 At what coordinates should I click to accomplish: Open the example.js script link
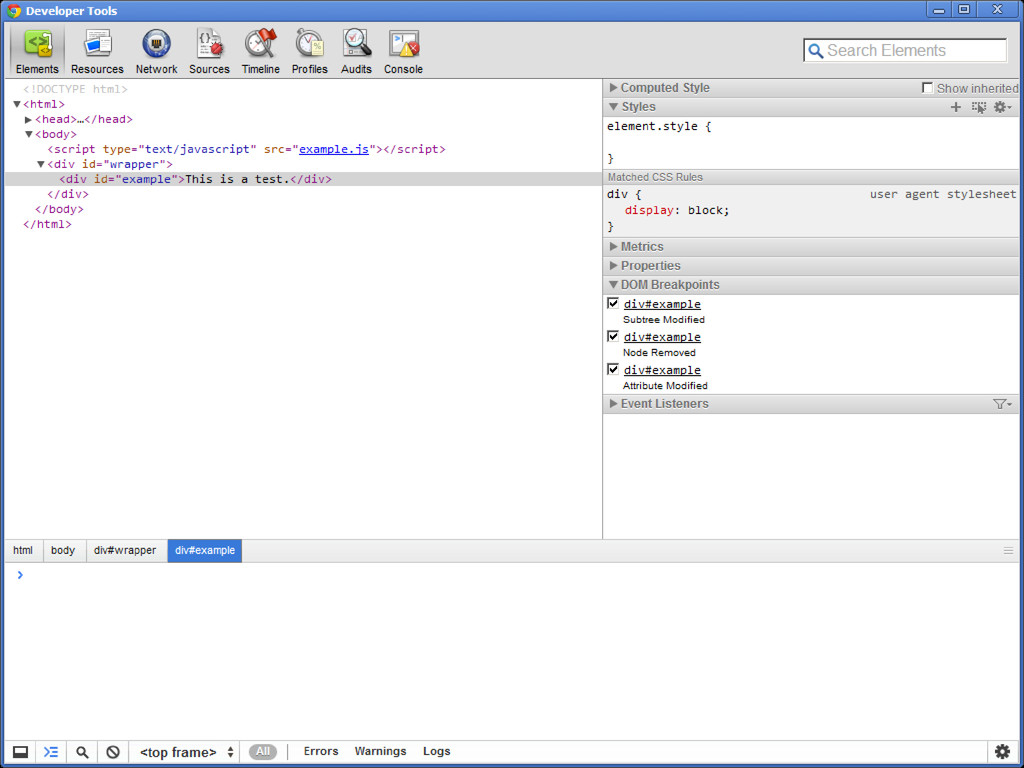tap(334, 149)
